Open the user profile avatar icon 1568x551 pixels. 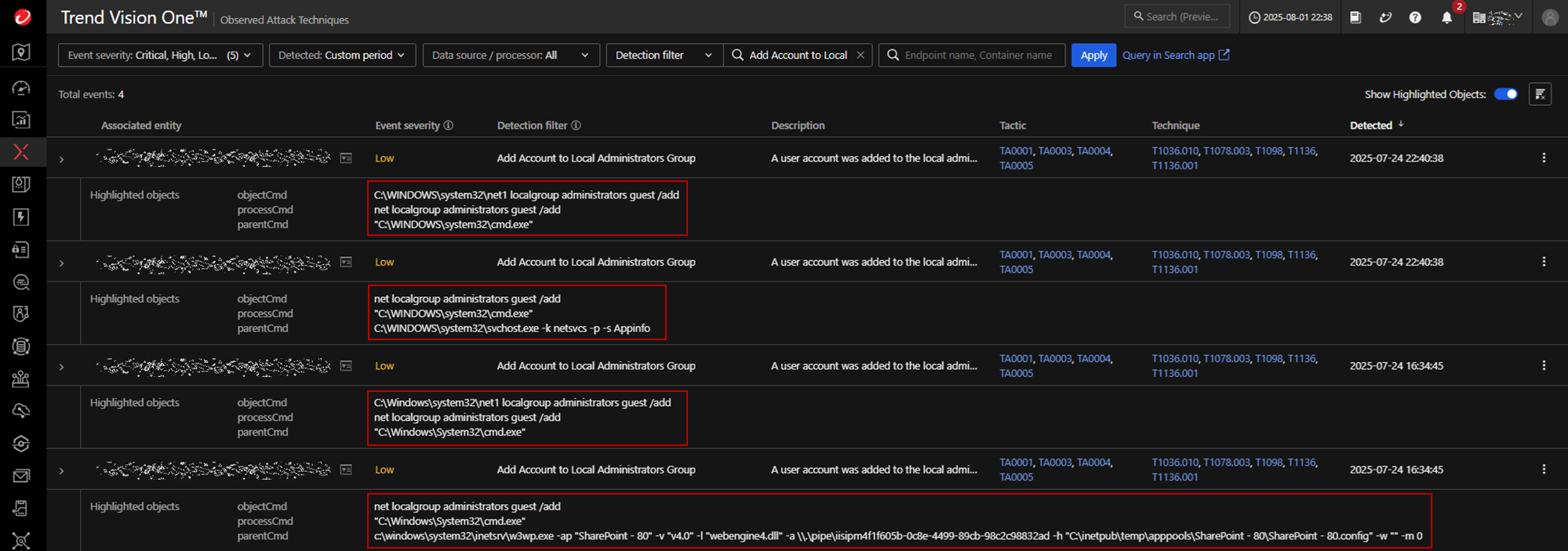point(1550,17)
